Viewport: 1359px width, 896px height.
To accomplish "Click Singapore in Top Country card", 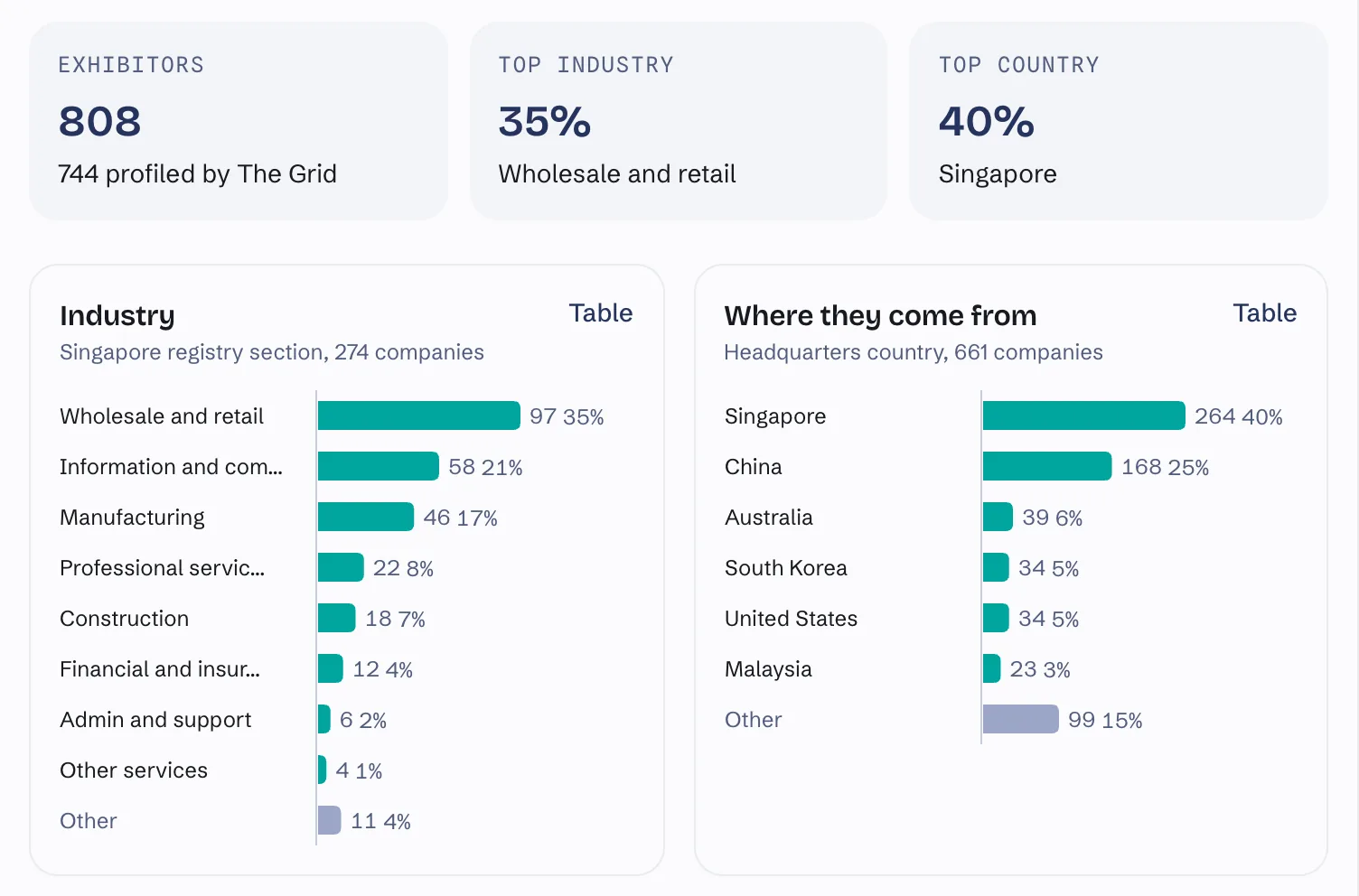I will 998,173.
